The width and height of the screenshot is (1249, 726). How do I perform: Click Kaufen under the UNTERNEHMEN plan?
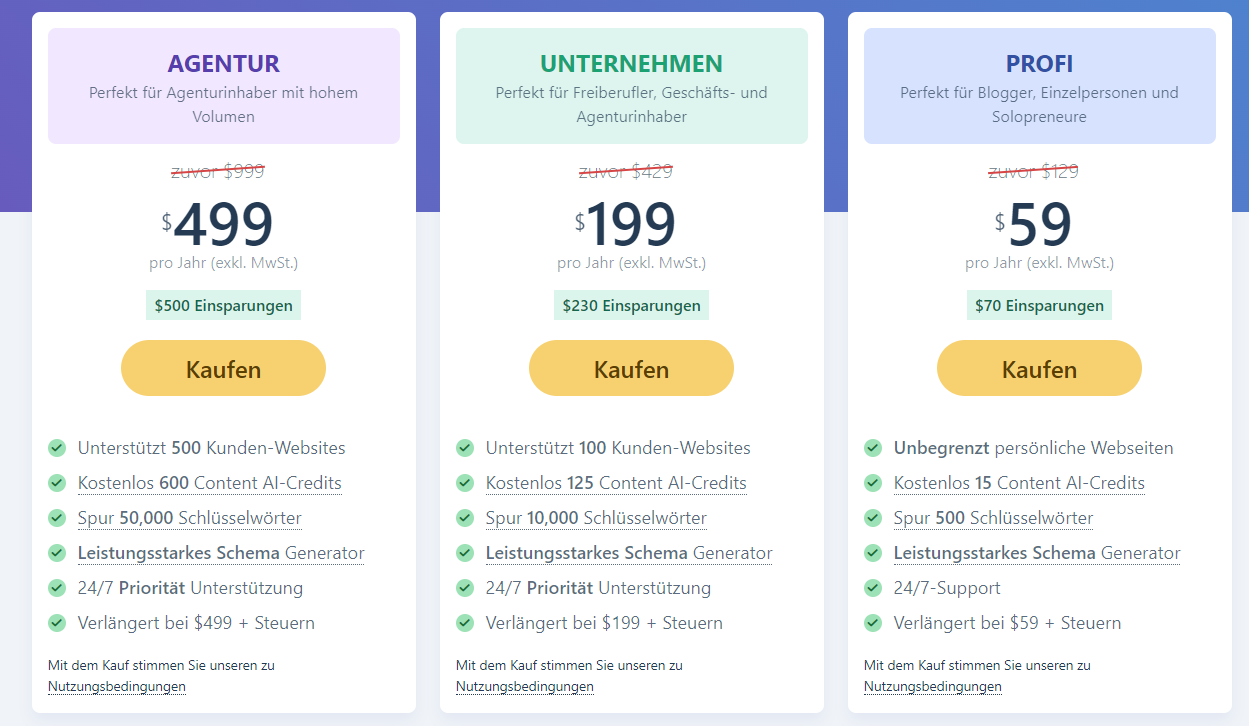(630, 367)
